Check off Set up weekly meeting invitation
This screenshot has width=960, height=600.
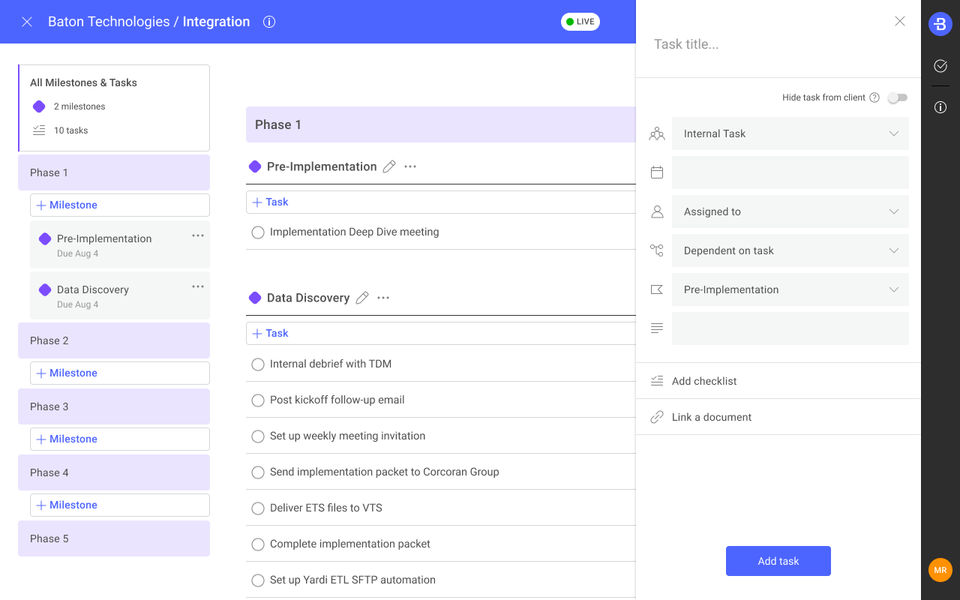coord(258,437)
